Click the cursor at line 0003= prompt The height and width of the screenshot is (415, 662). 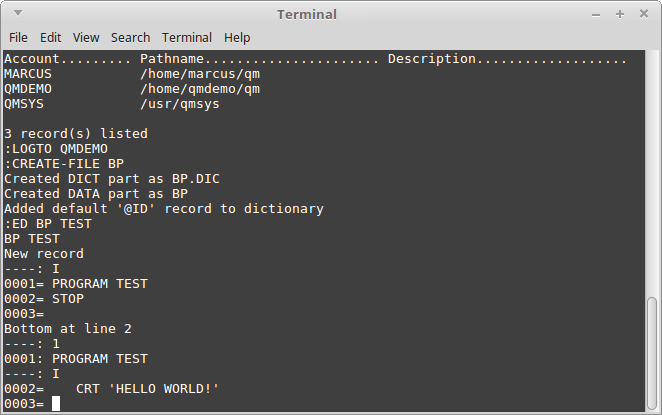[x=56, y=404]
